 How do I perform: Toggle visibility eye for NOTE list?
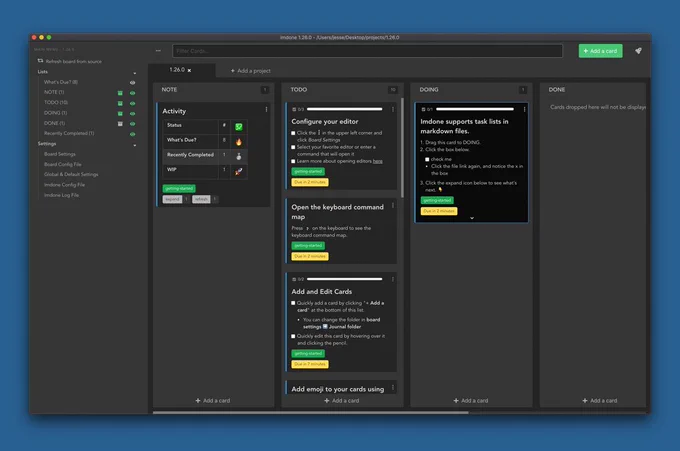click(132, 93)
